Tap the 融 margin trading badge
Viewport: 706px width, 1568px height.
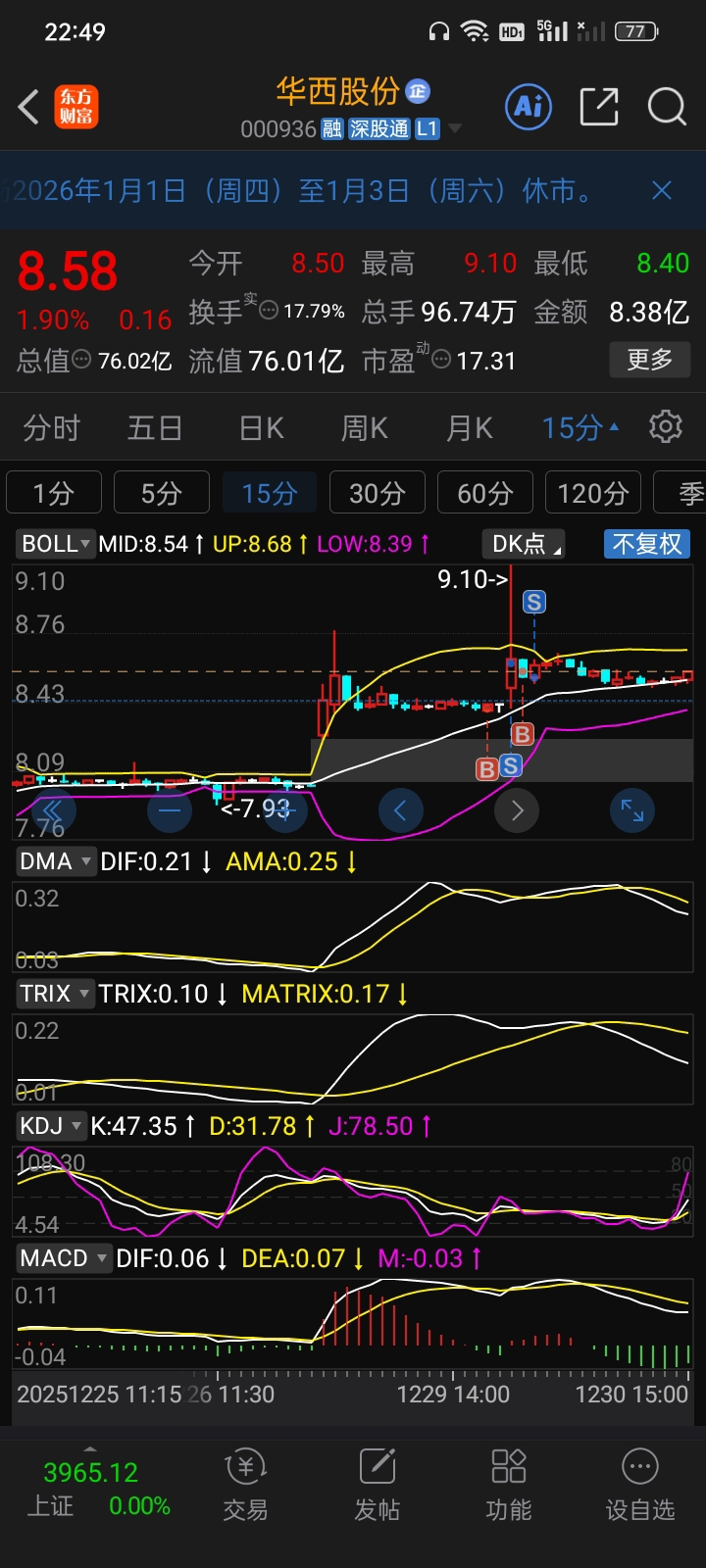332,129
